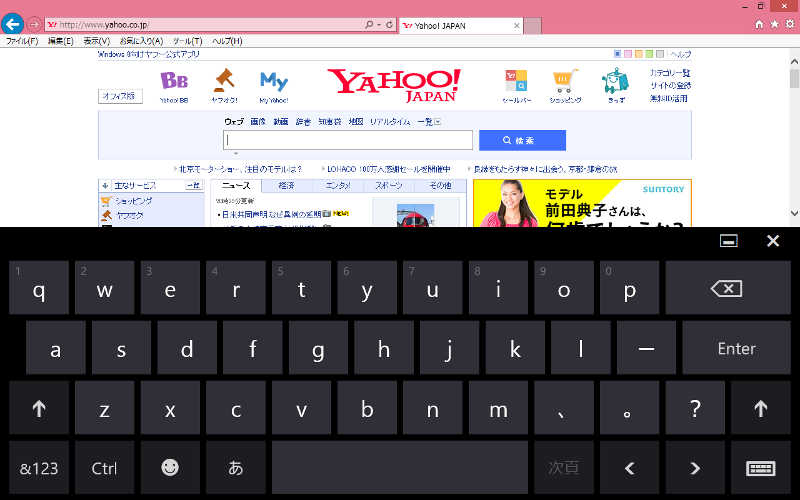800x500 pixels.
Task: Switch to the その他 news tab
Action: 440,186
